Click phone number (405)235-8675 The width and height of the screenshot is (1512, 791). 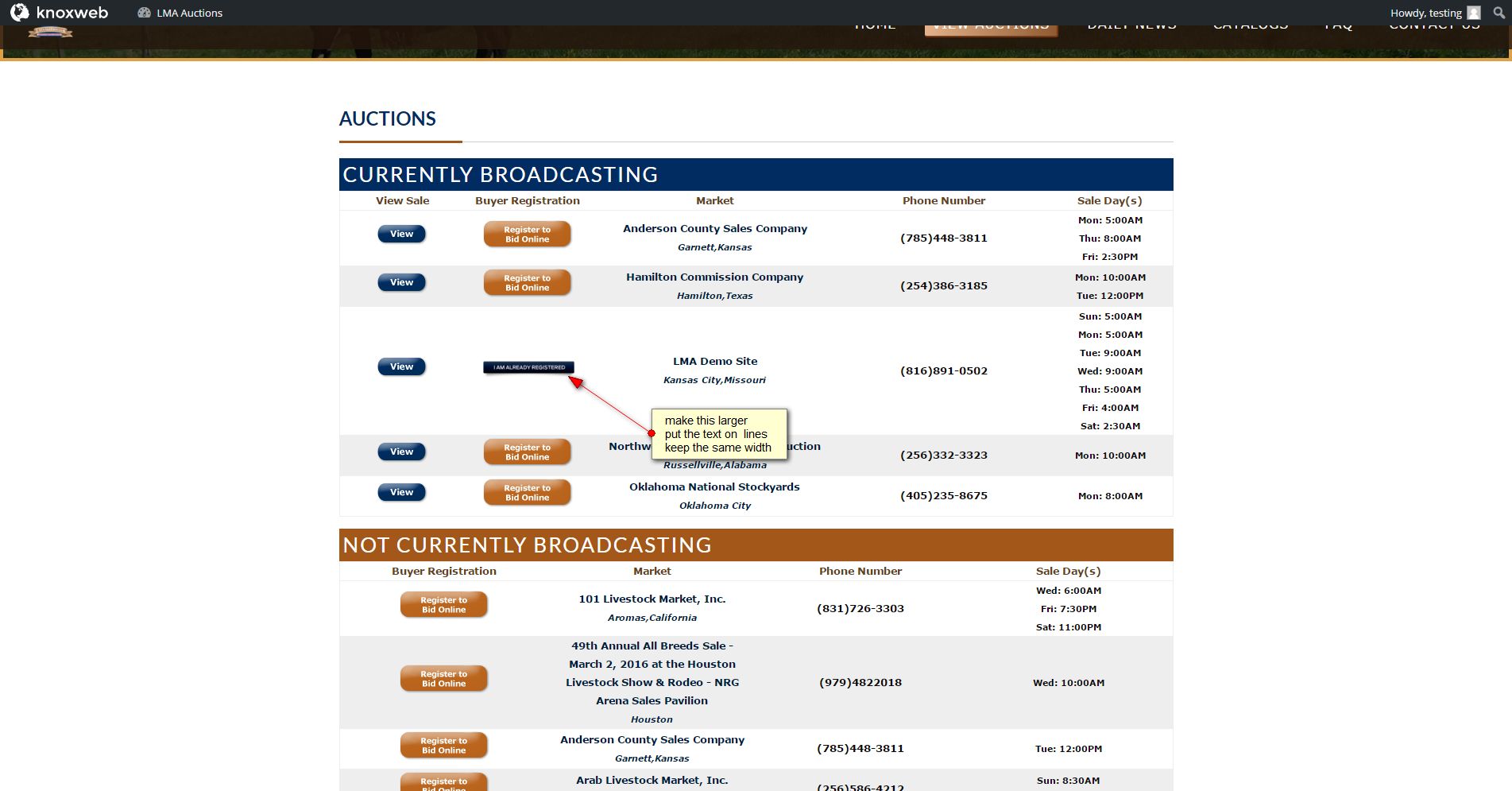tap(944, 496)
